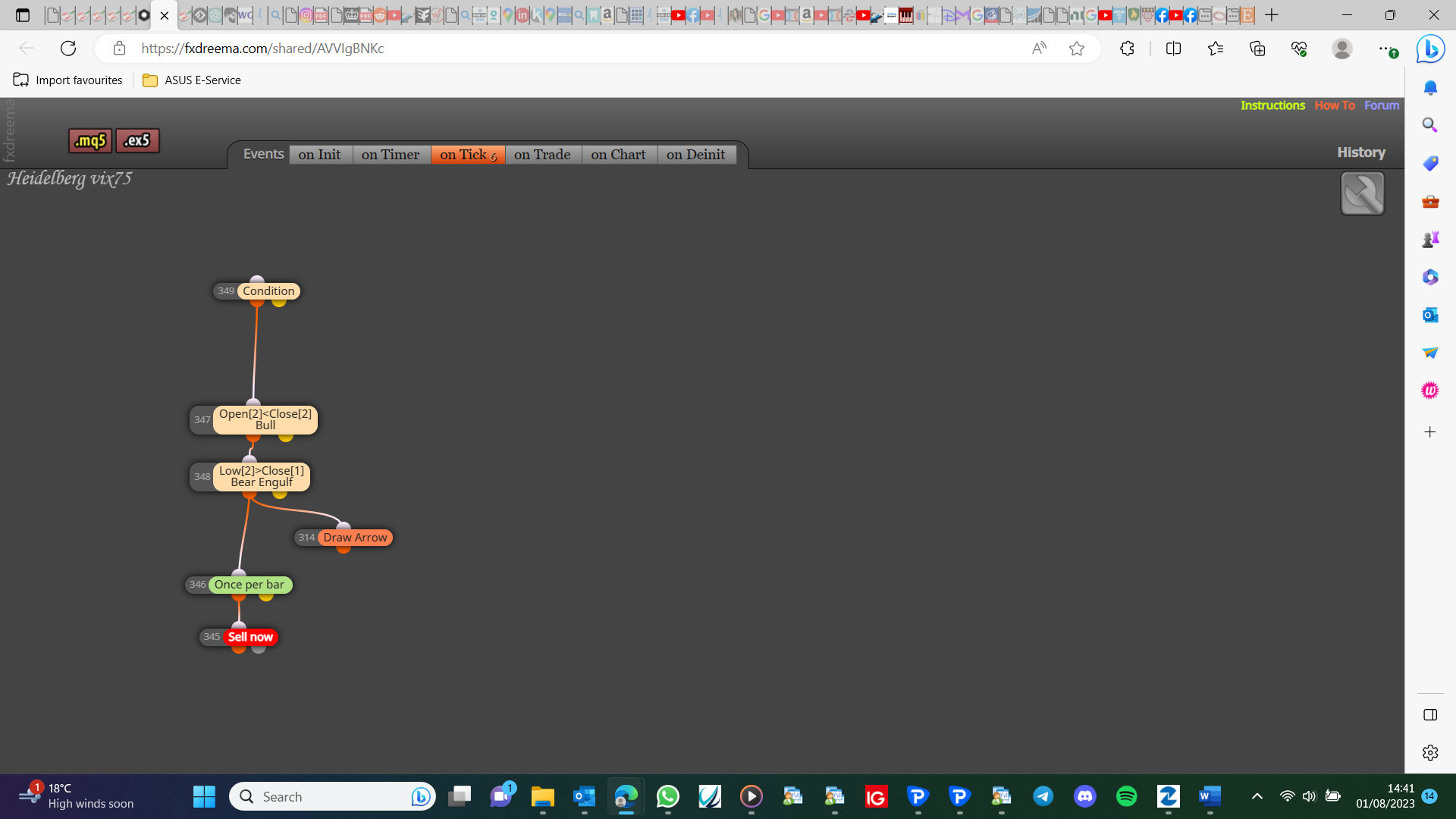Open Telegram from taskbar
This screenshot has width=1456, height=819.
[1043, 796]
